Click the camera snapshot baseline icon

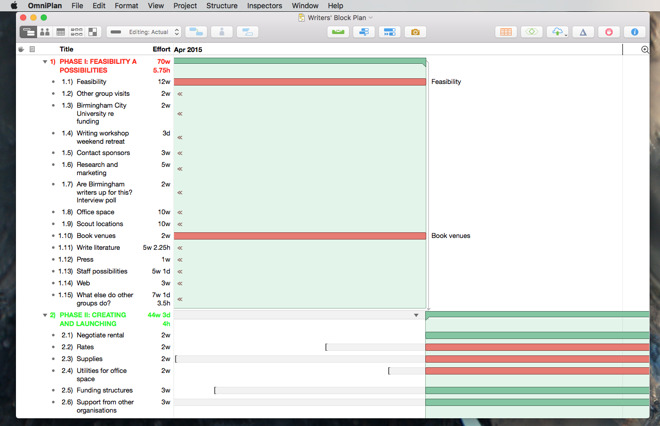tap(416, 32)
